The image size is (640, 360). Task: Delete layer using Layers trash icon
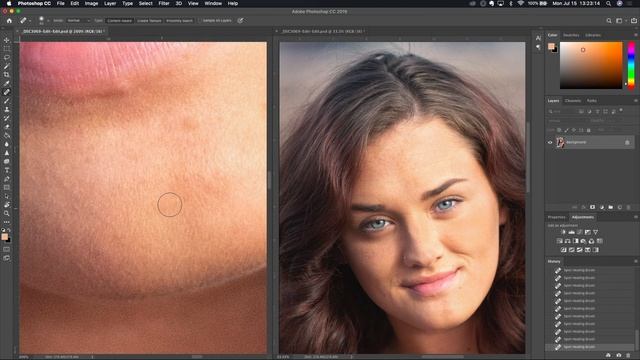click(x=629, y=207)
